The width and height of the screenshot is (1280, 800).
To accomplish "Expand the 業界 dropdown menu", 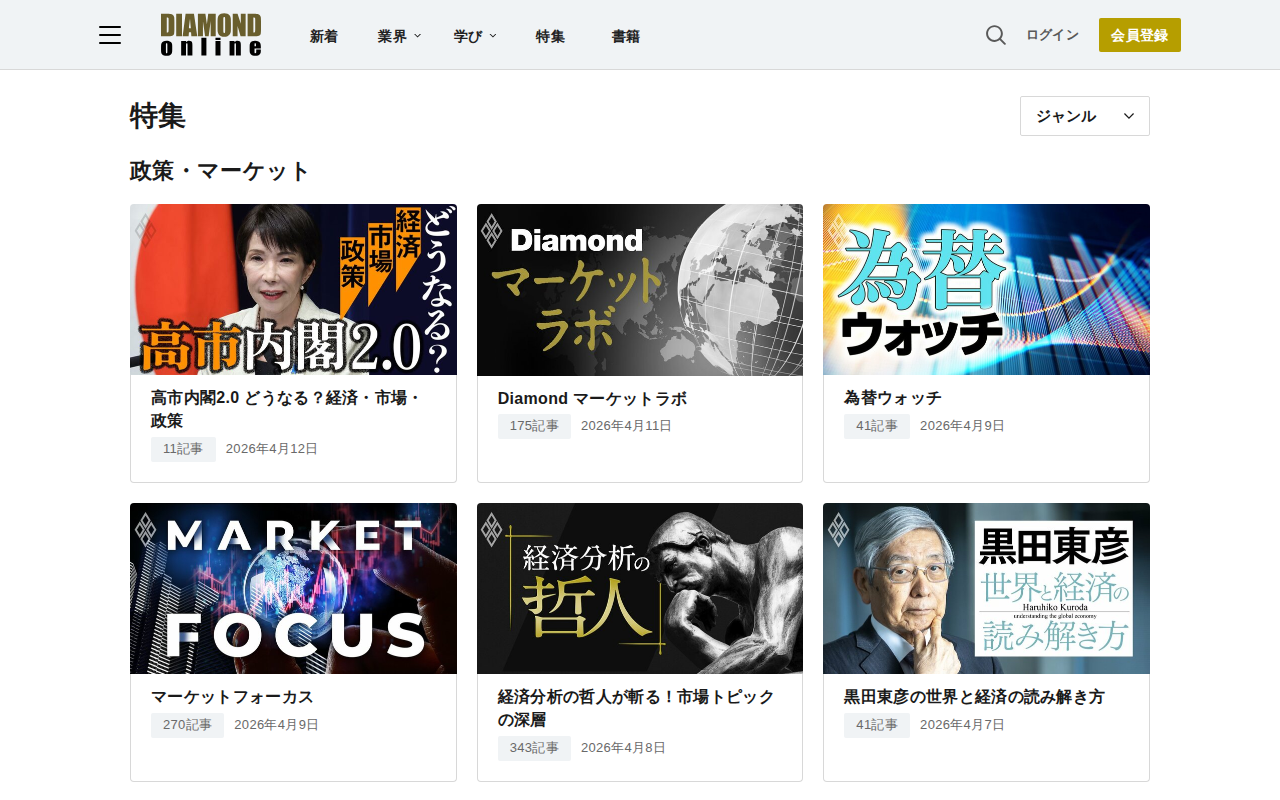I will [399, 36].
